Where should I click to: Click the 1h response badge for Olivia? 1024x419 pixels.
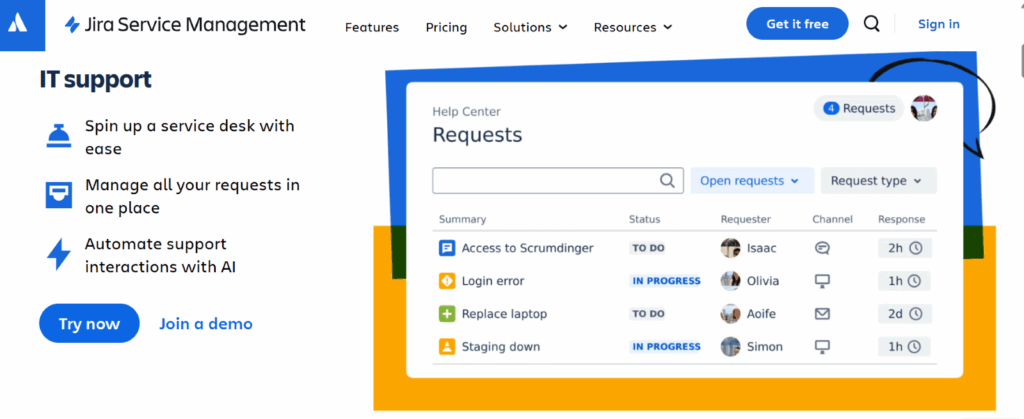904,281
